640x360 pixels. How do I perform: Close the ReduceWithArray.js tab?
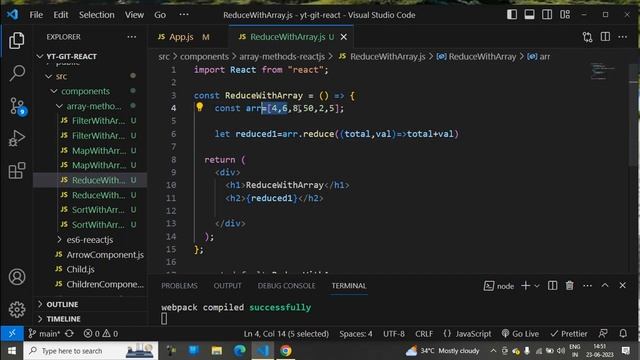tap(344, 37)
